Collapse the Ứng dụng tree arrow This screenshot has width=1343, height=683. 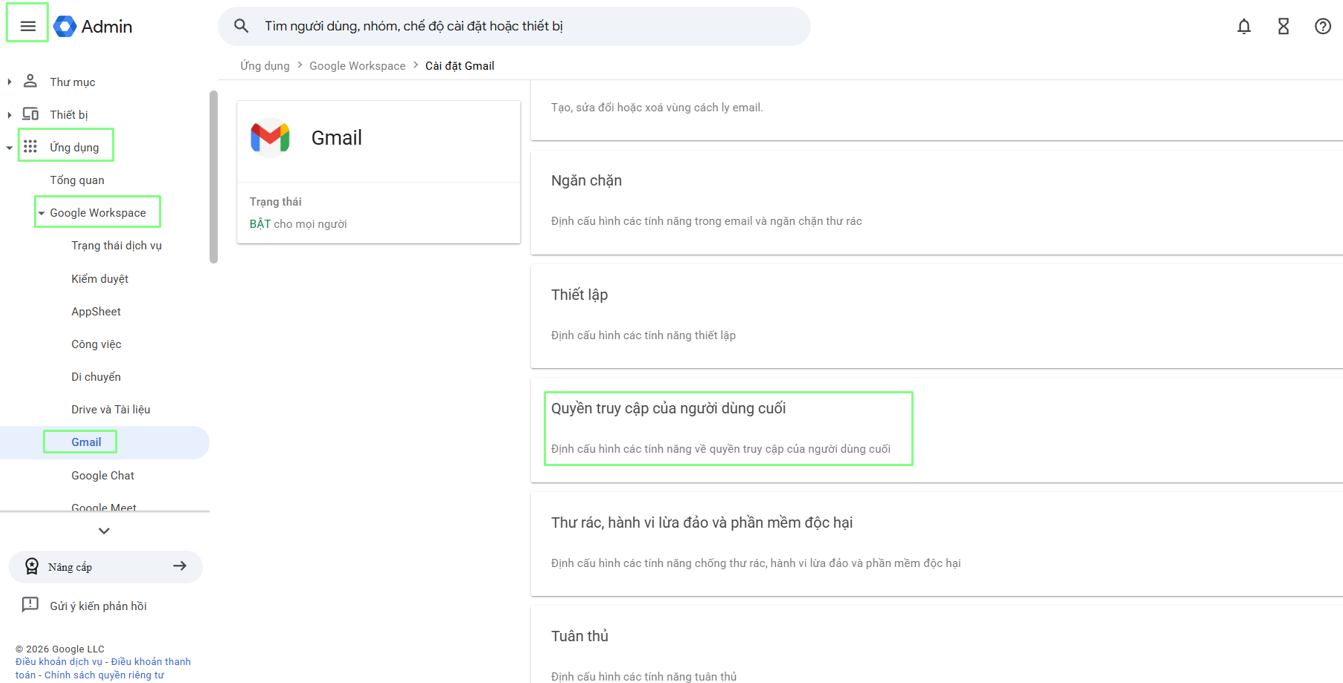pos(10,148)
